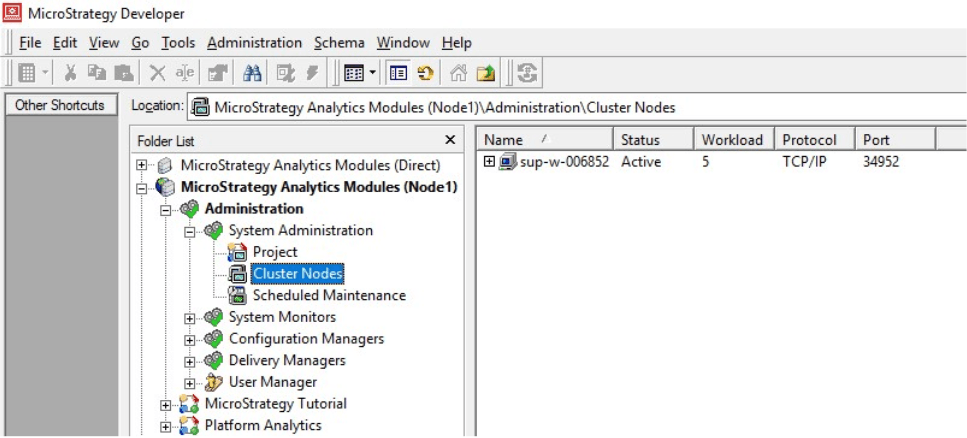Open the Help menu
This screenshot has height=438, width=967.
456,43
